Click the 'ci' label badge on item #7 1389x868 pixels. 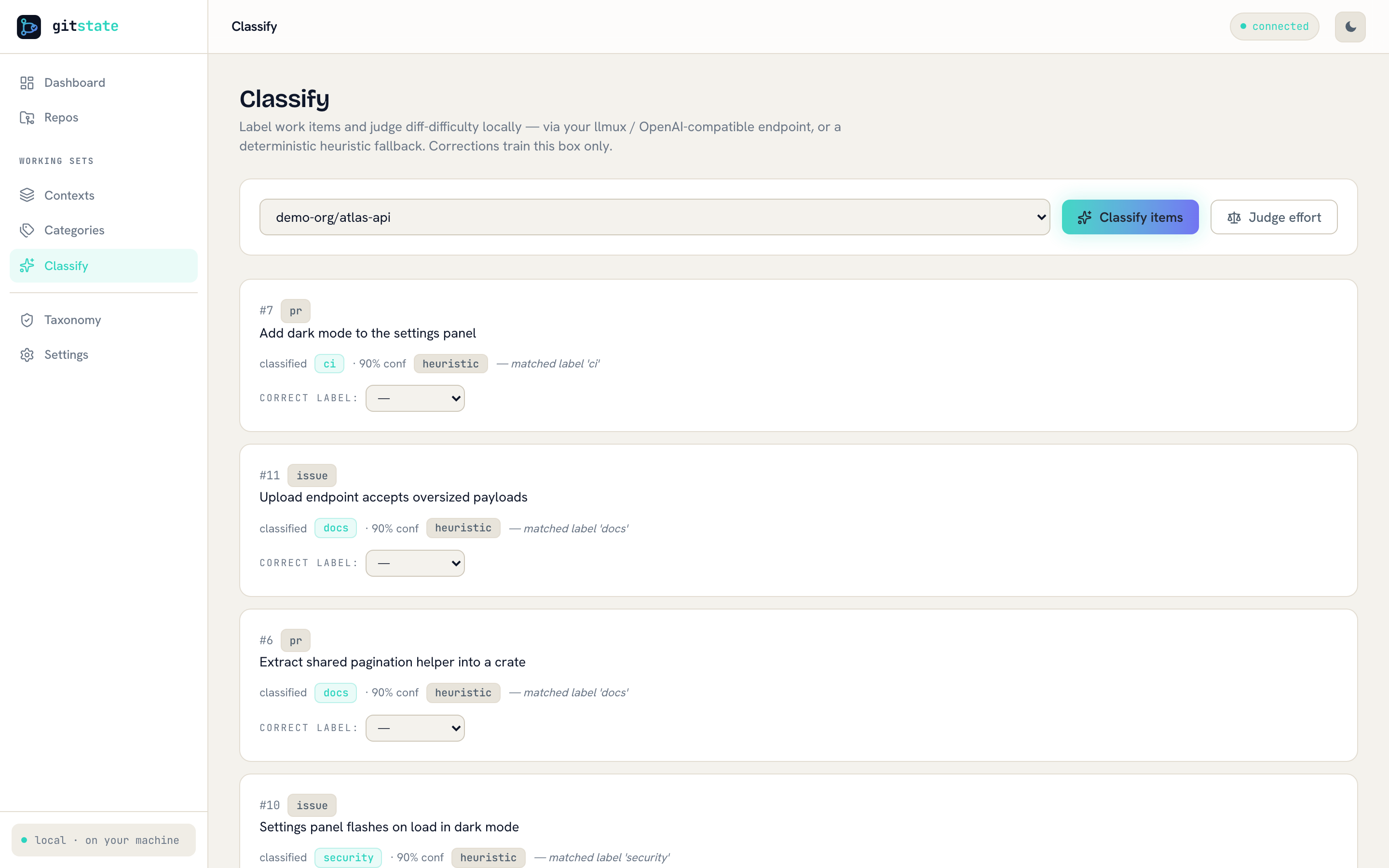pyautogui.click(x=329, y=364)
